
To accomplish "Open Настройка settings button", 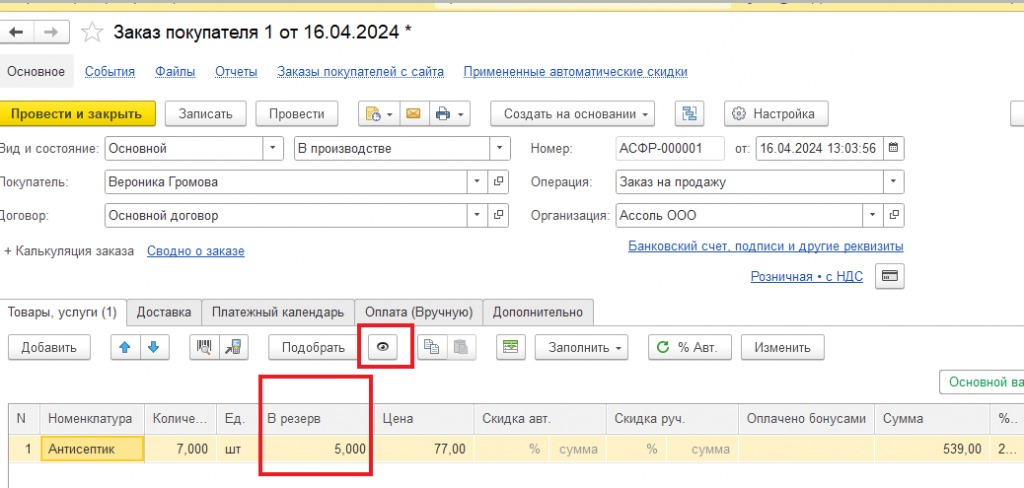I will click(776, 114).
